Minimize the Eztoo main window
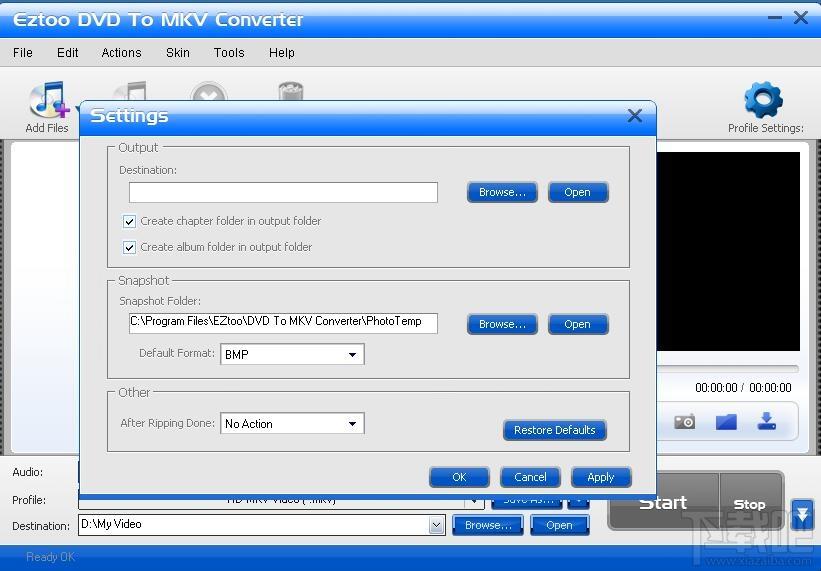 coord(775,18)
